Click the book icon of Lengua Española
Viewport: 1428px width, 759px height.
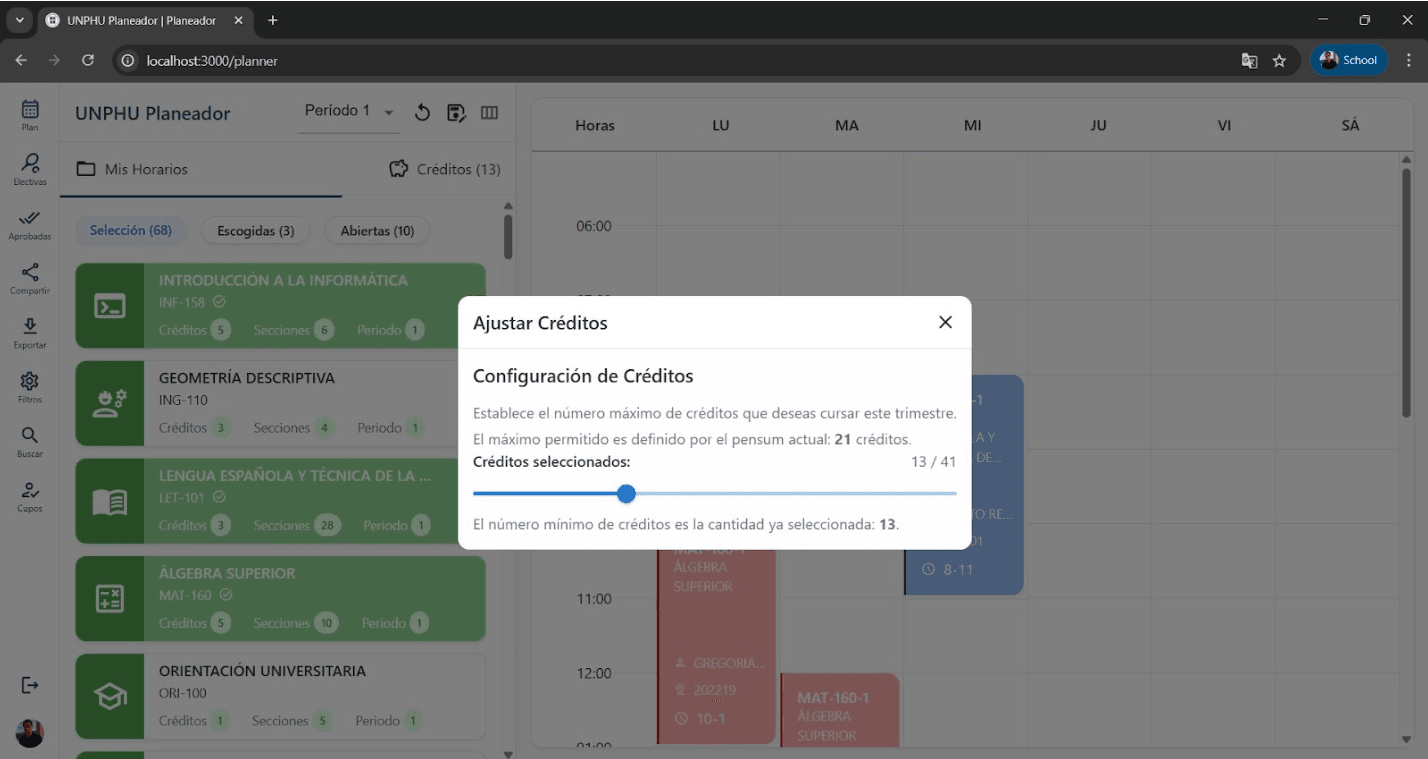pos(109,501)
